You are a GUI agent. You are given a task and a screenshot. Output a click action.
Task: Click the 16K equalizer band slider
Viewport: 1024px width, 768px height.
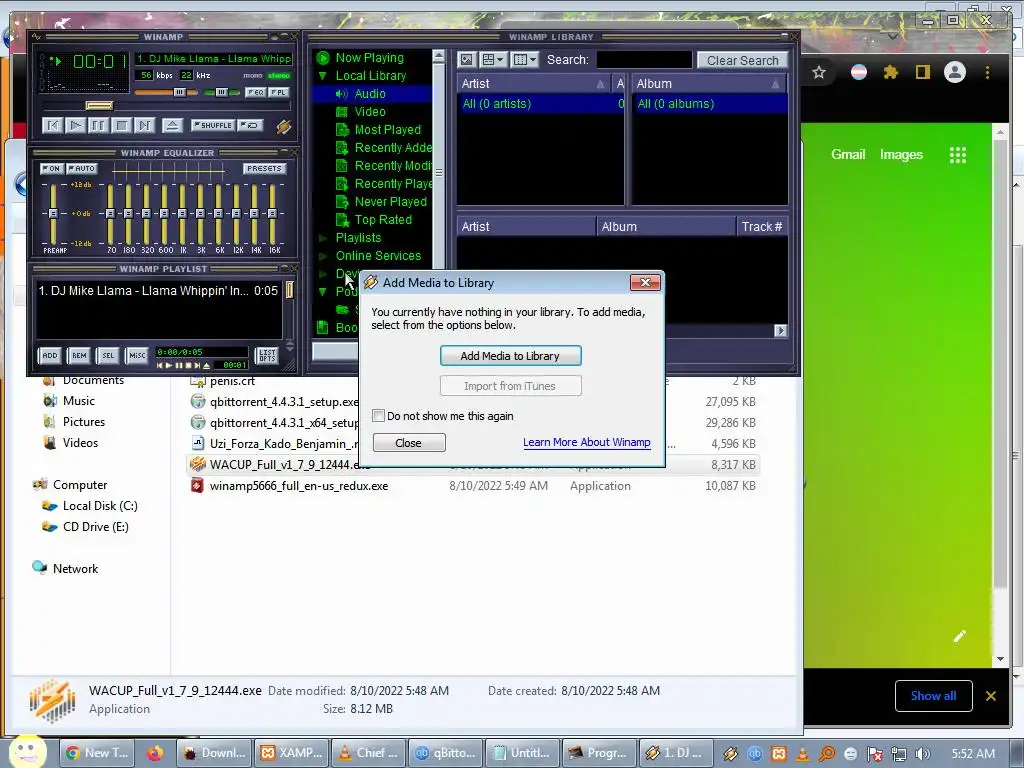point(272,214)
